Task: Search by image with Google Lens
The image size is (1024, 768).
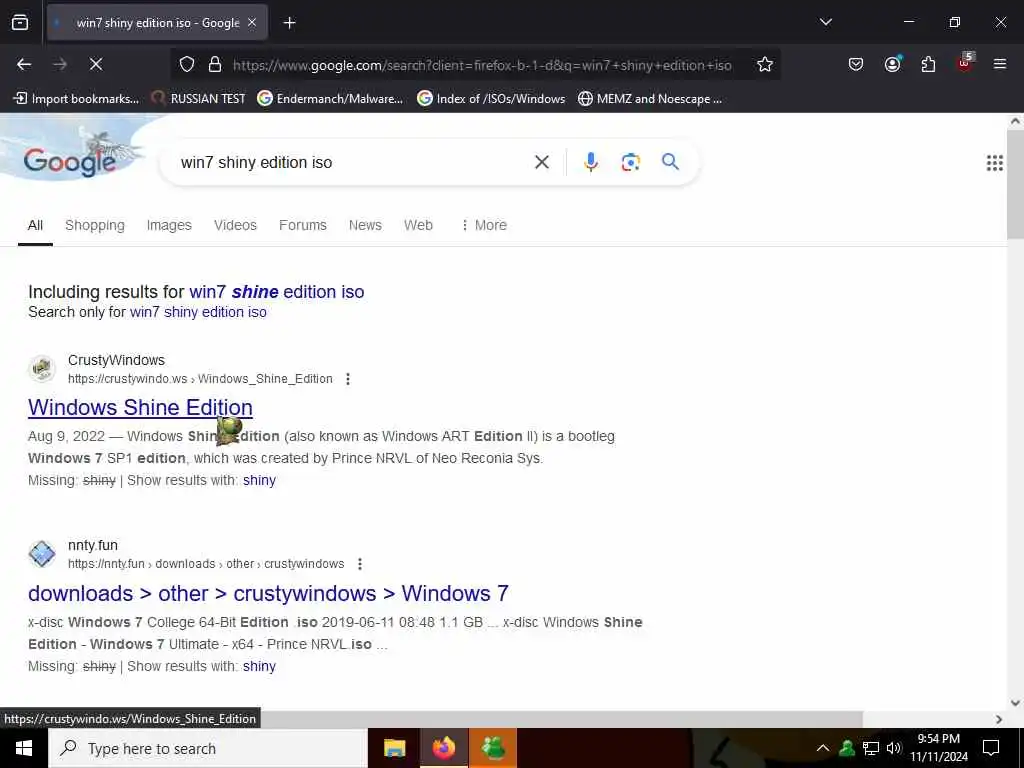Action: coord(630,162)
